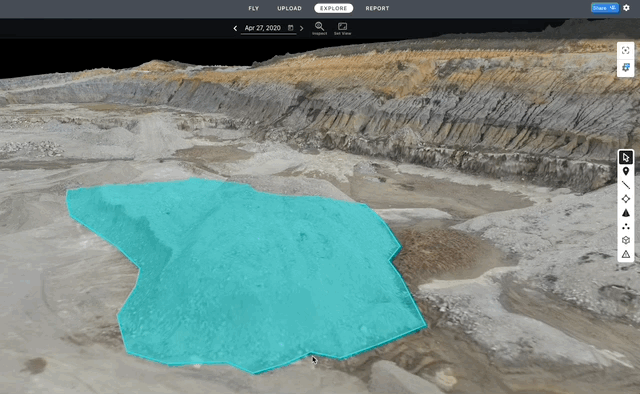The width and height of the screenshot is (640, 394).
Task: Go to the REPORT tab
Action: [x=377, y=8]
